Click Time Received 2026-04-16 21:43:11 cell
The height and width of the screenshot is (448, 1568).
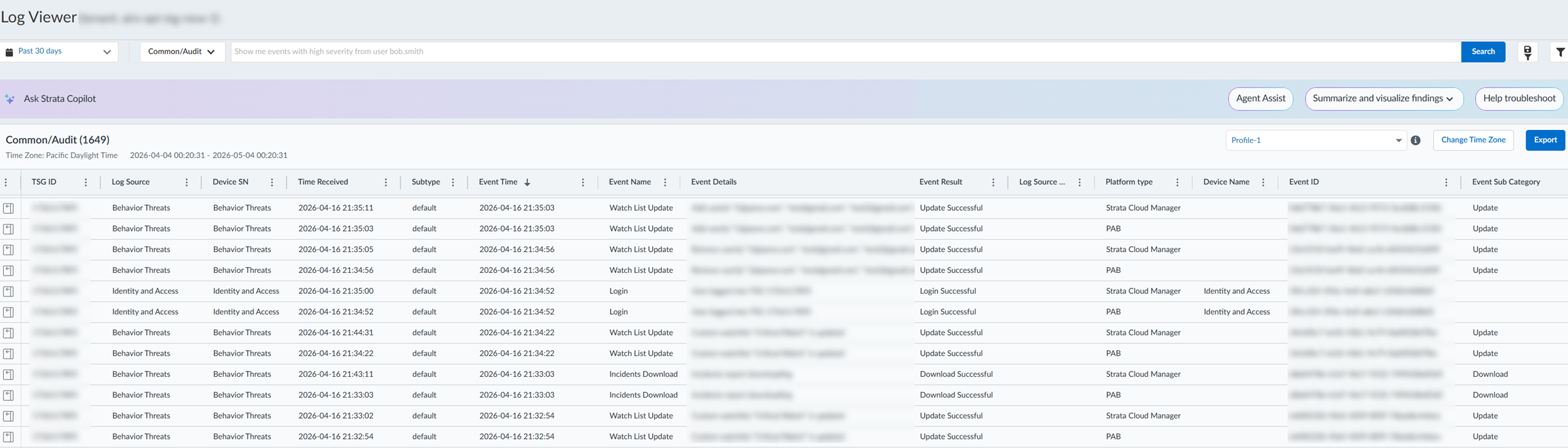pyautogui.click(x=336, y=375)
